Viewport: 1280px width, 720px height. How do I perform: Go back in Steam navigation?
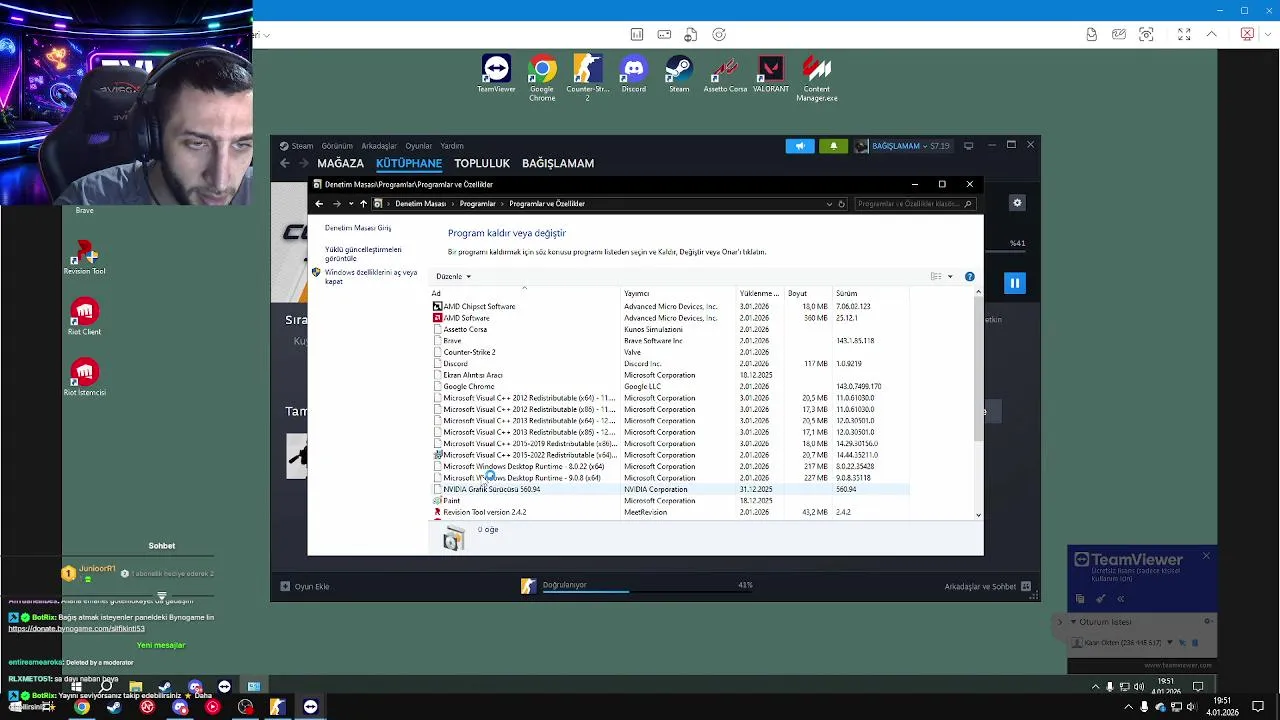285,163
